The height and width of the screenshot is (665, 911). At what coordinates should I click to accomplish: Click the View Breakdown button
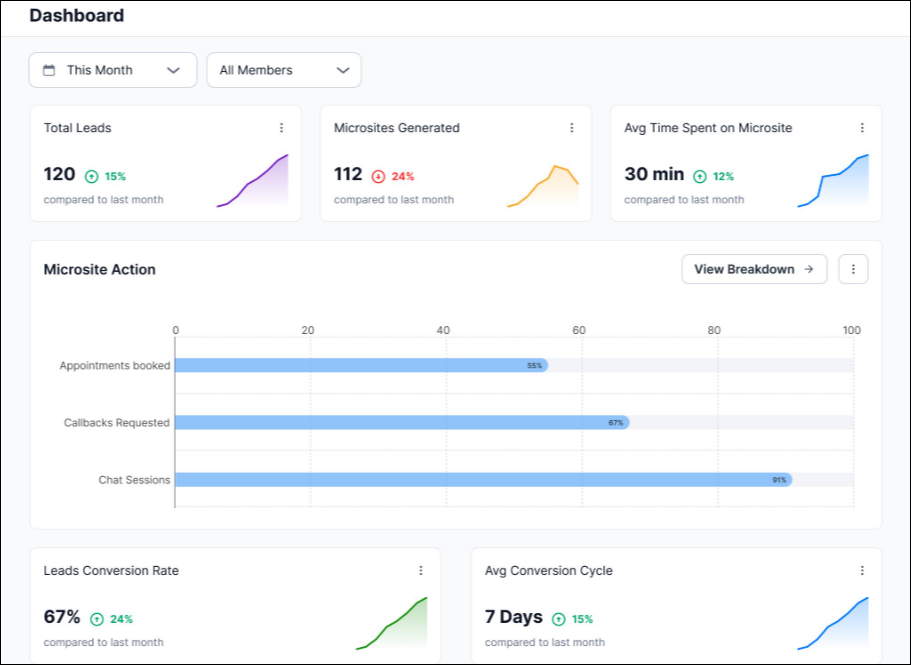754,269
